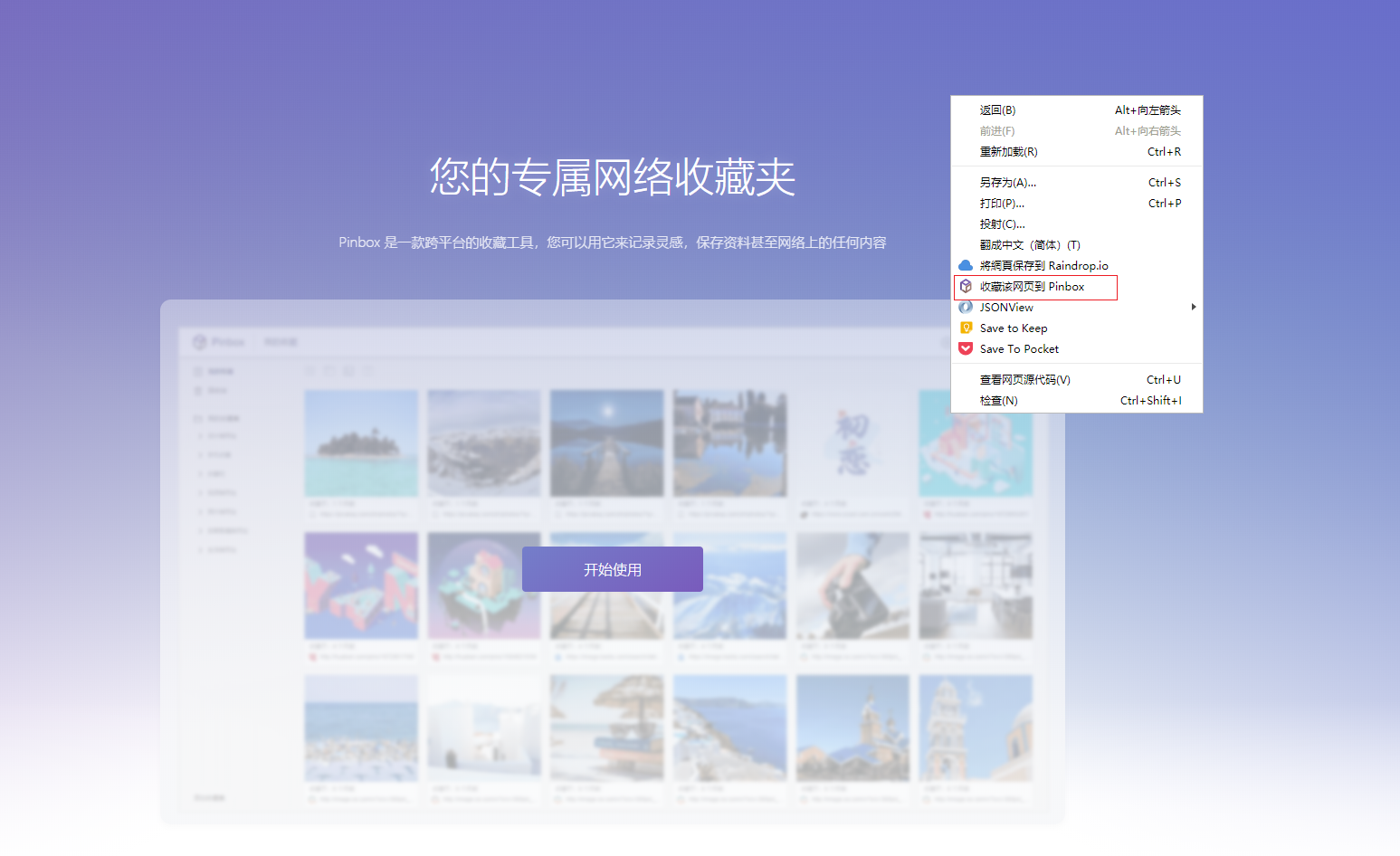The image size is (1400, 856).
Task: Click the 初恋 calligraphy card thumbnail
Action: [852, 443]
